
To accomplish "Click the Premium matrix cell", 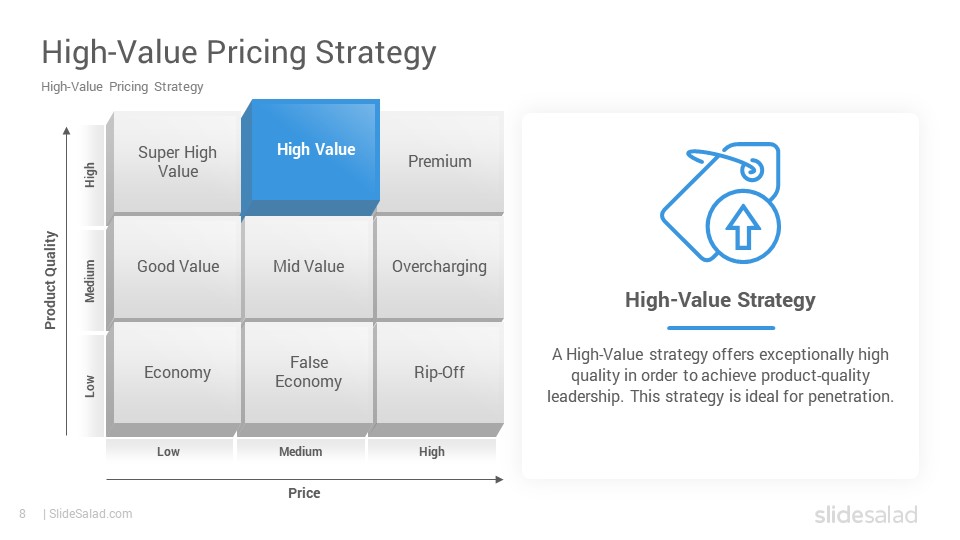I will pos(440,162).
